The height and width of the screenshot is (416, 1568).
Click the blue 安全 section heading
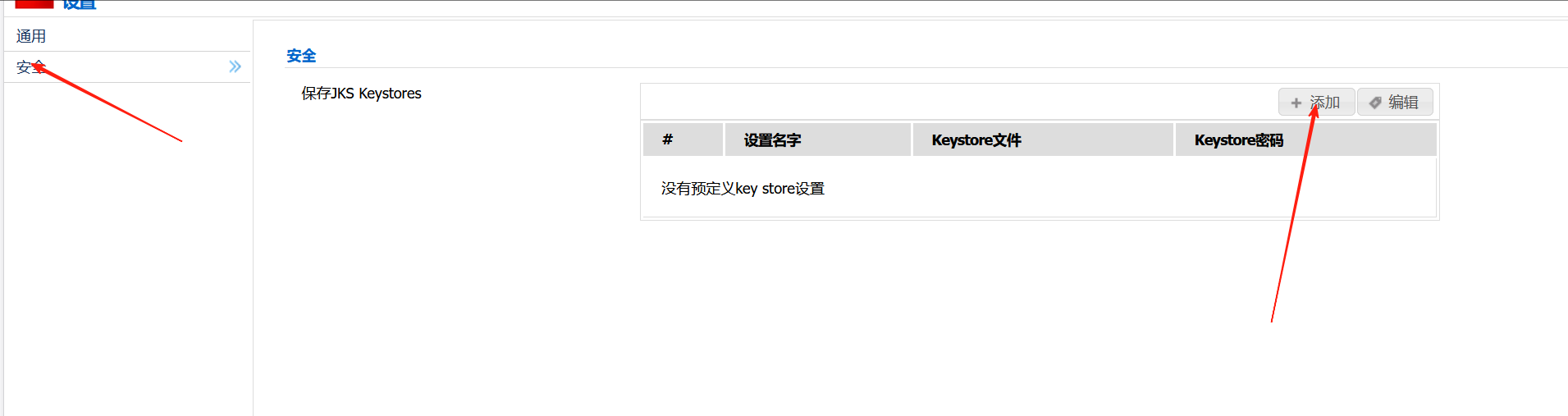click(301, 56)
